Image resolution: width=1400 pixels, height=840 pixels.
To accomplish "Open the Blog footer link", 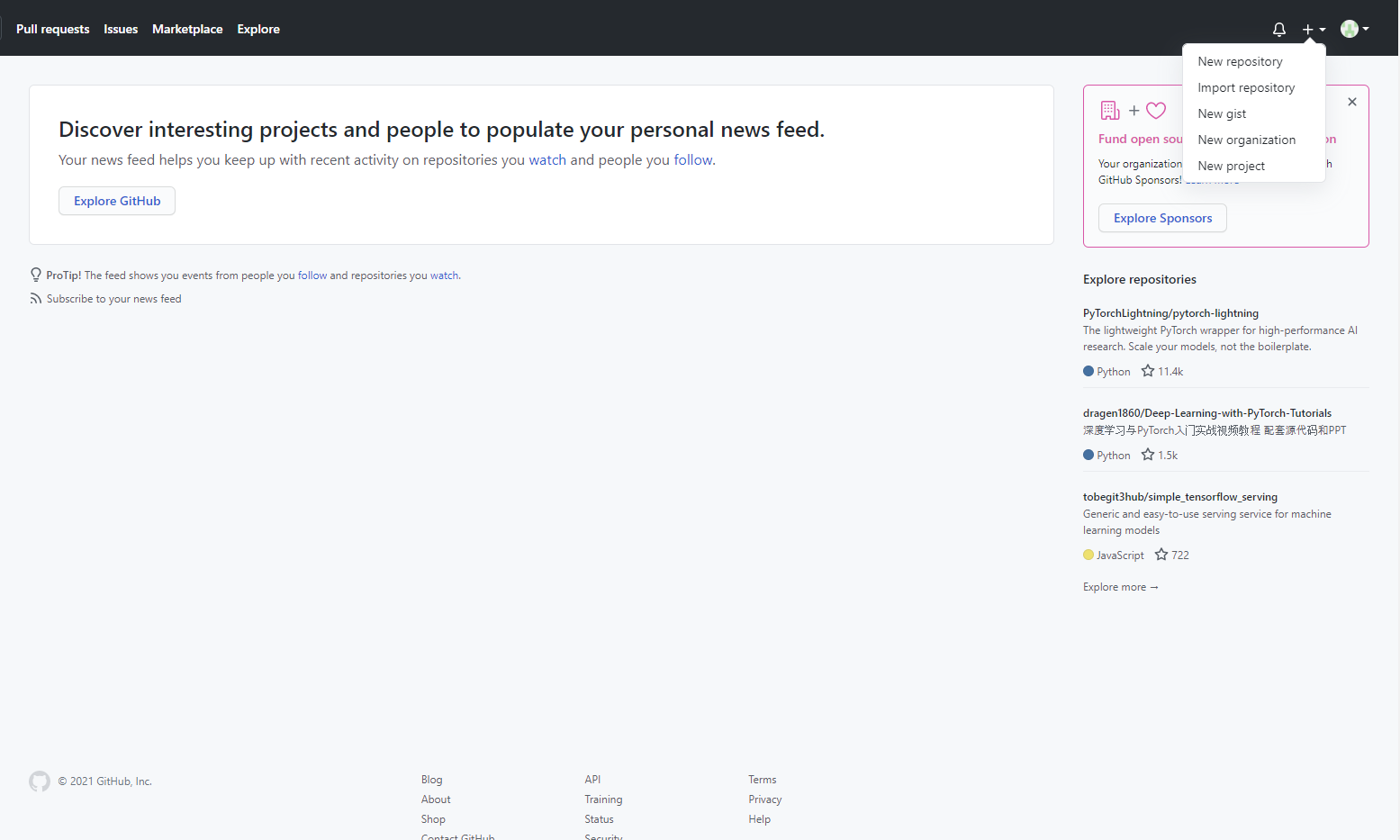I will coord(432,780).
